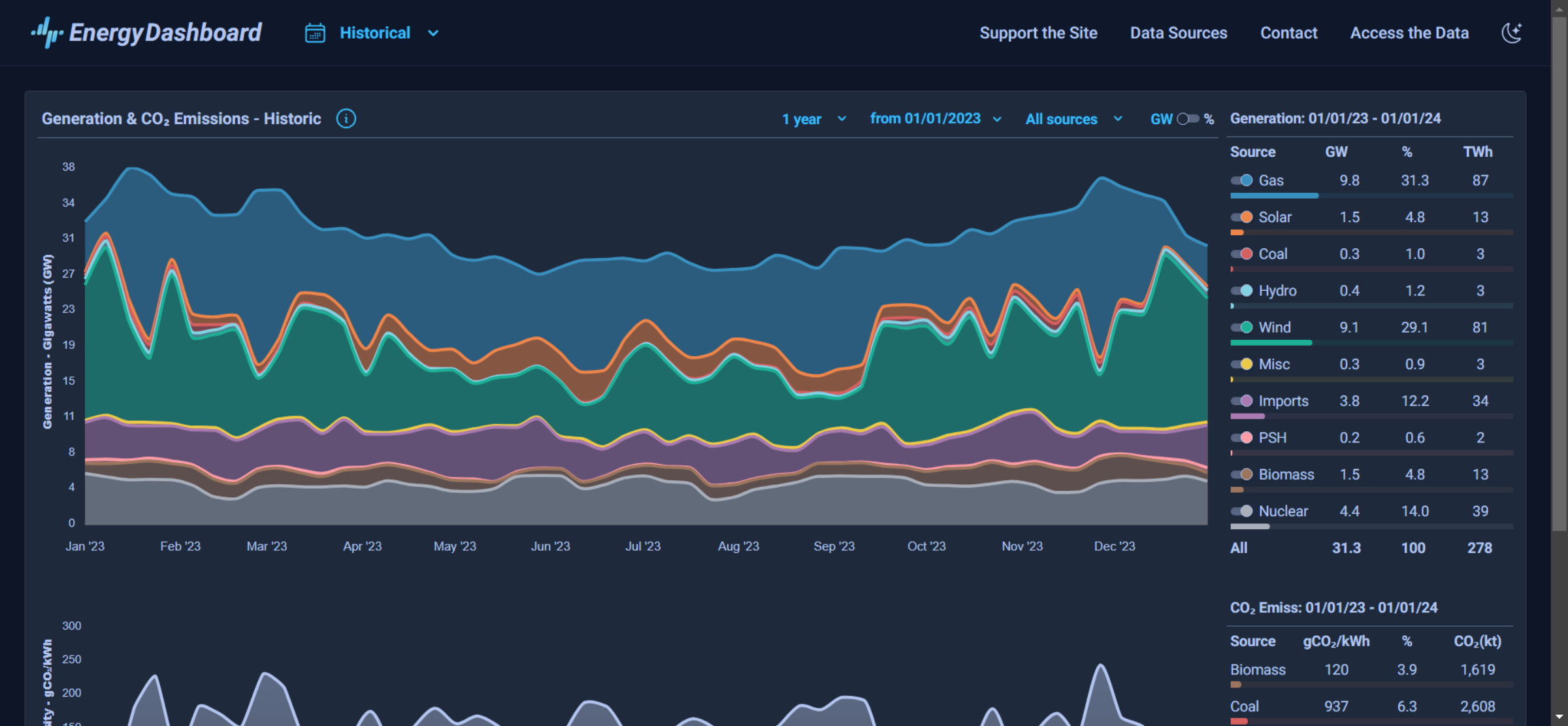
Task: Click the Dec '23 axis label
Action: coord(1115,546)
